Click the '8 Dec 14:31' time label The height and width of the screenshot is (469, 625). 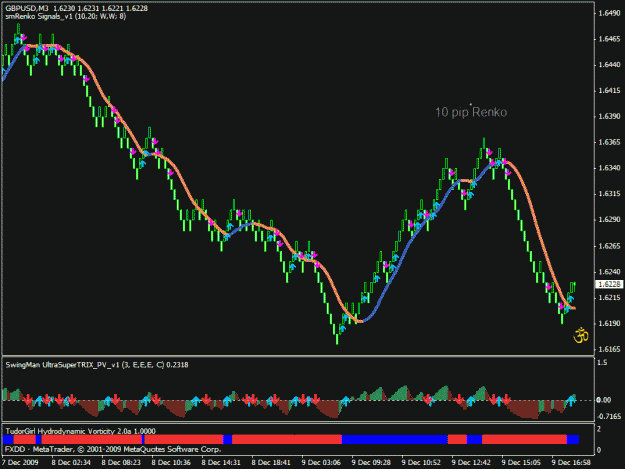click(x=221, y=463)
